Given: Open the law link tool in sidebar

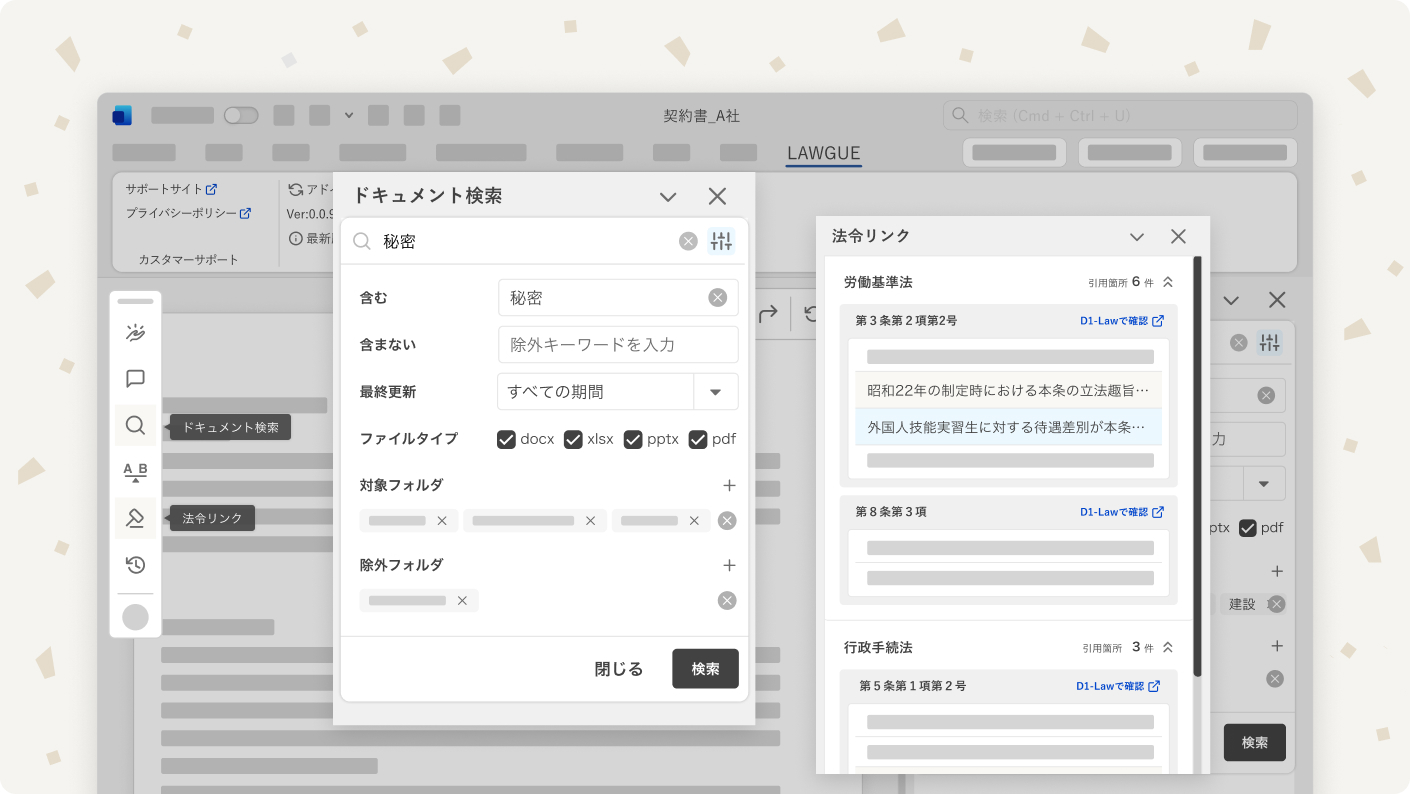Looking at the screenshot, I should [x=135, y=518].
